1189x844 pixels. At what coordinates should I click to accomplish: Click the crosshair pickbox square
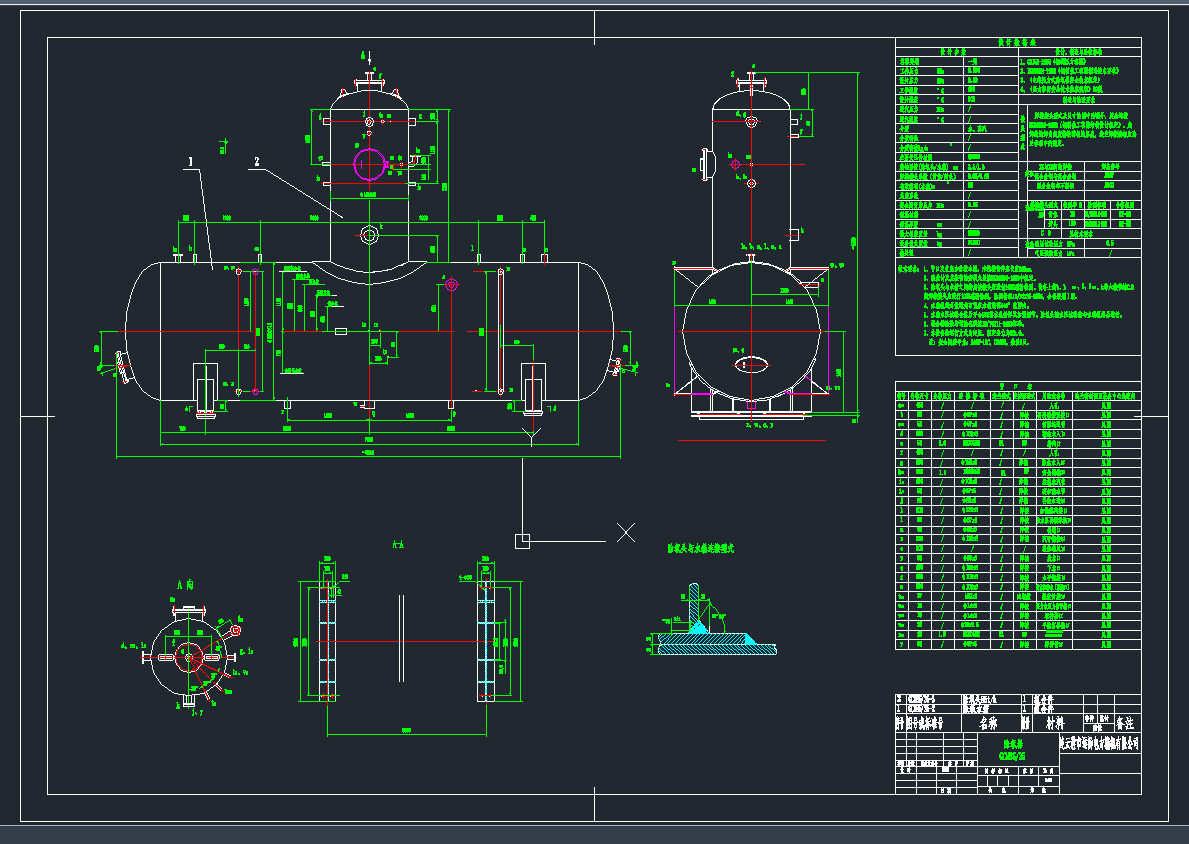click(522, 541)
